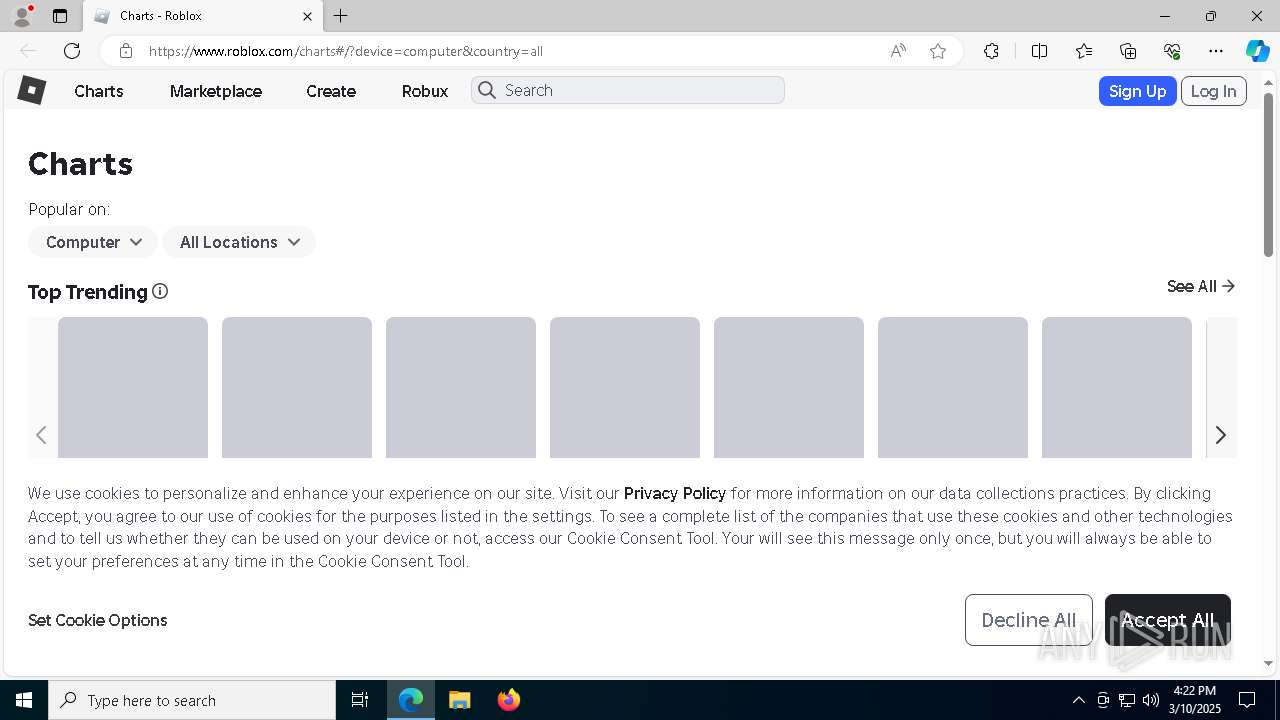Open the Favorites list icon

1084,51
